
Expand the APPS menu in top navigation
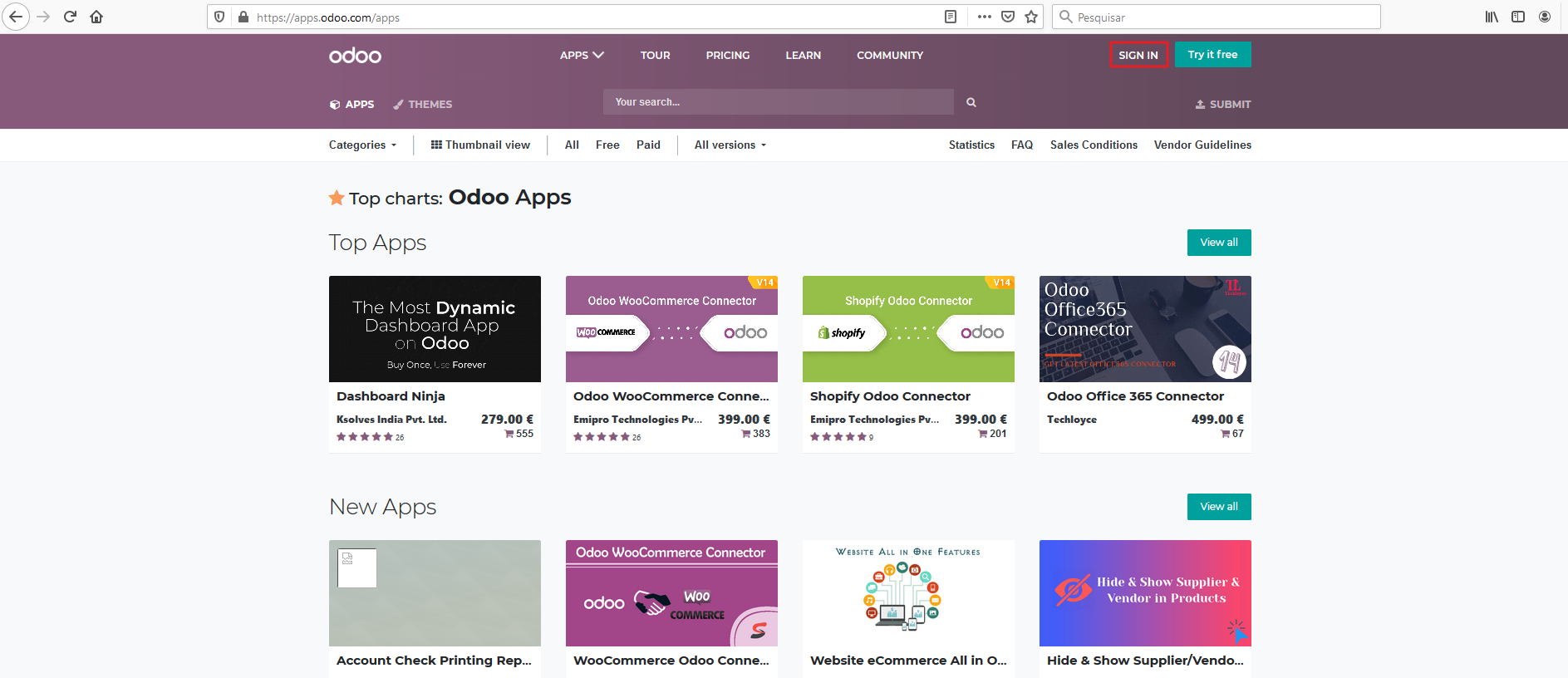(x=581, y=55)
